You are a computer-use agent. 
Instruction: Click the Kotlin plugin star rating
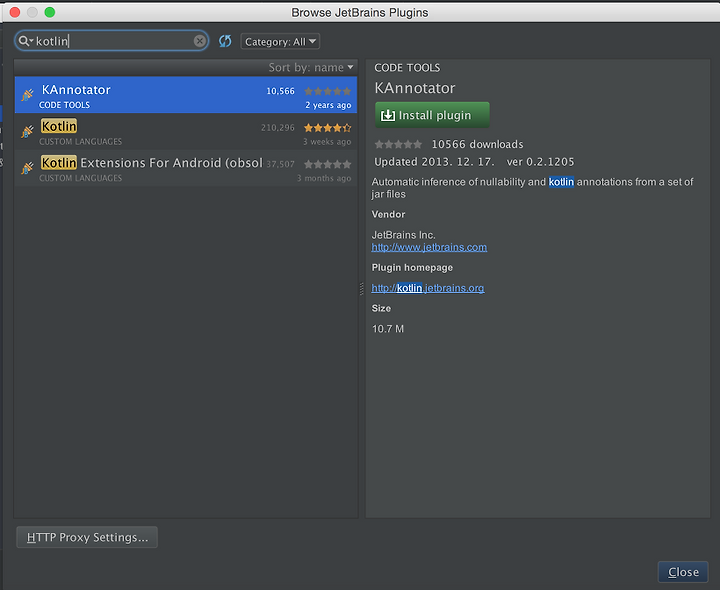click(327, 128)
